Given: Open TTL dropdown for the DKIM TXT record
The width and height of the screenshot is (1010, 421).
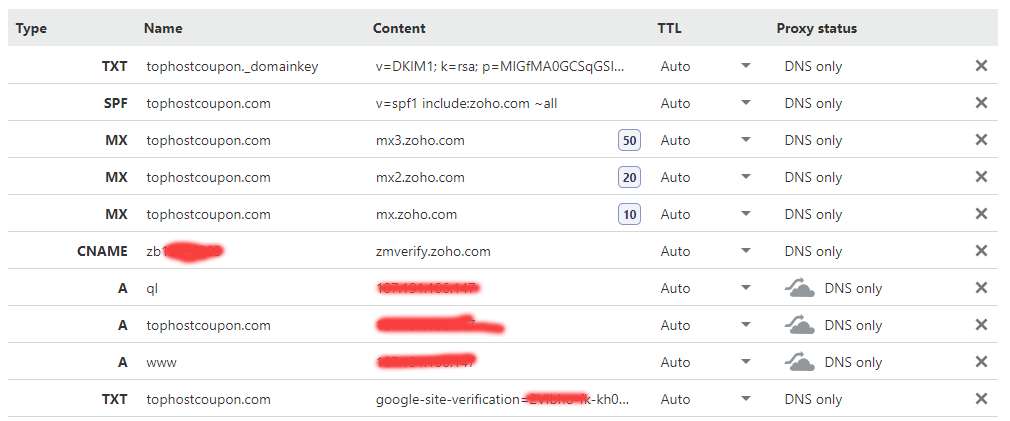Looking at the screenshot, I should click(746, 66).
